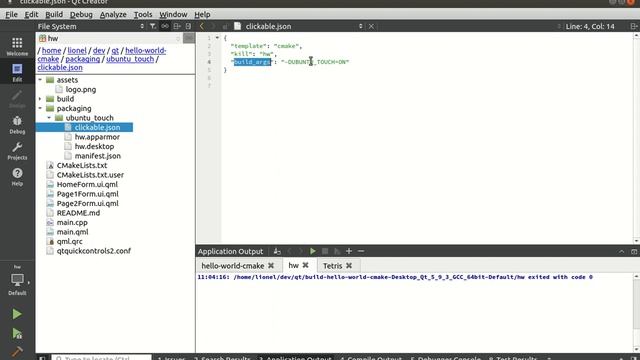Click the plus zoom-in icon in Application Output
The width and height of the screenshot is (640, 360).
point(349,251)
